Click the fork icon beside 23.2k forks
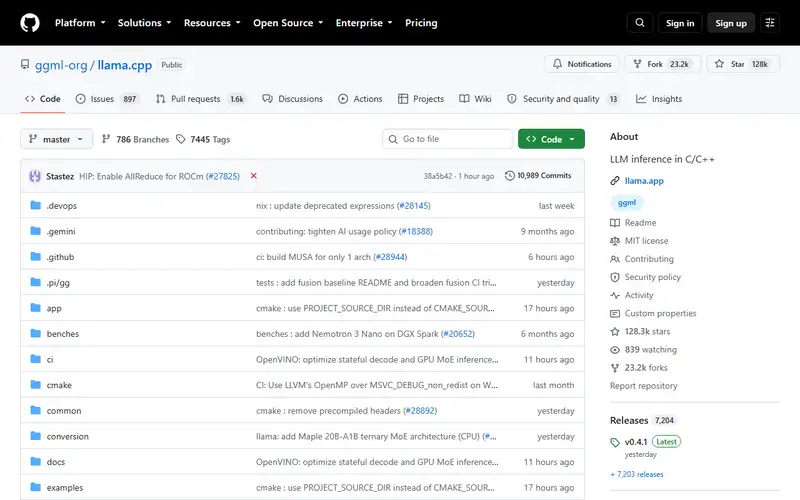The width and height of the screenshot is (800, 500). click(x=615, y=368)
